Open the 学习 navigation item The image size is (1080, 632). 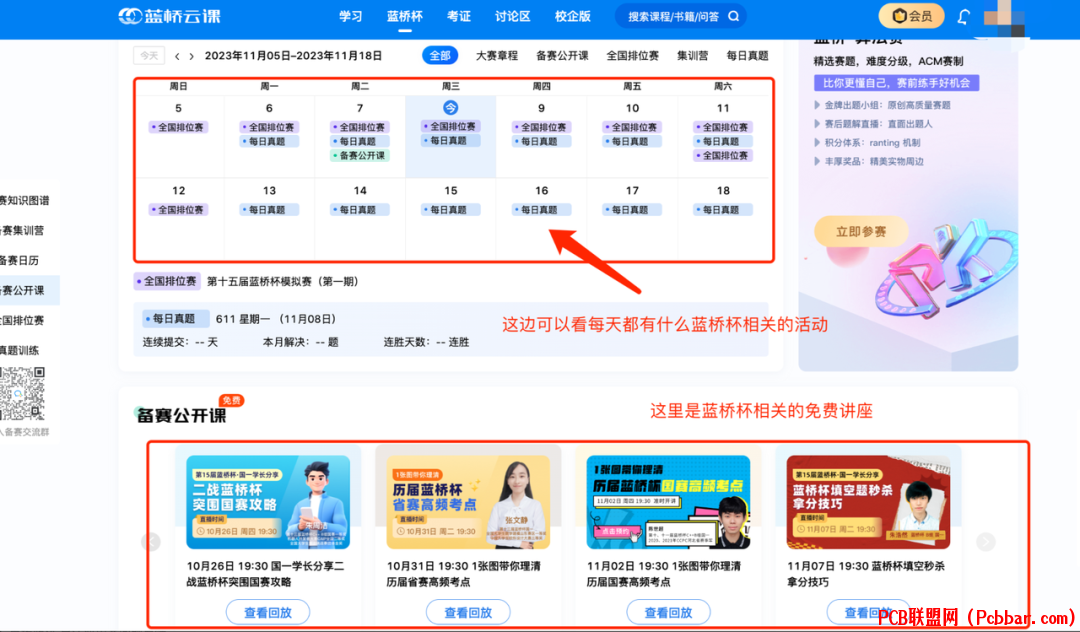[351, 17]
